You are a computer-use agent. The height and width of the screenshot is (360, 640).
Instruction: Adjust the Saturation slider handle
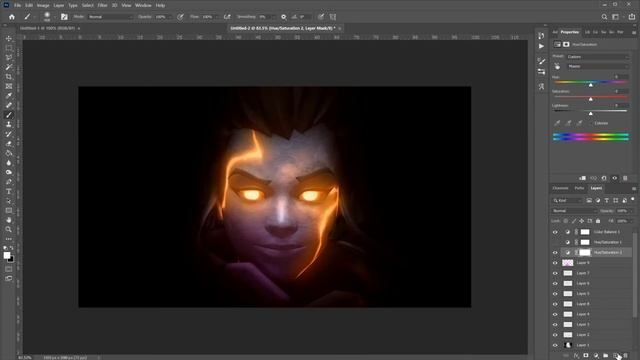coord(591,99)
